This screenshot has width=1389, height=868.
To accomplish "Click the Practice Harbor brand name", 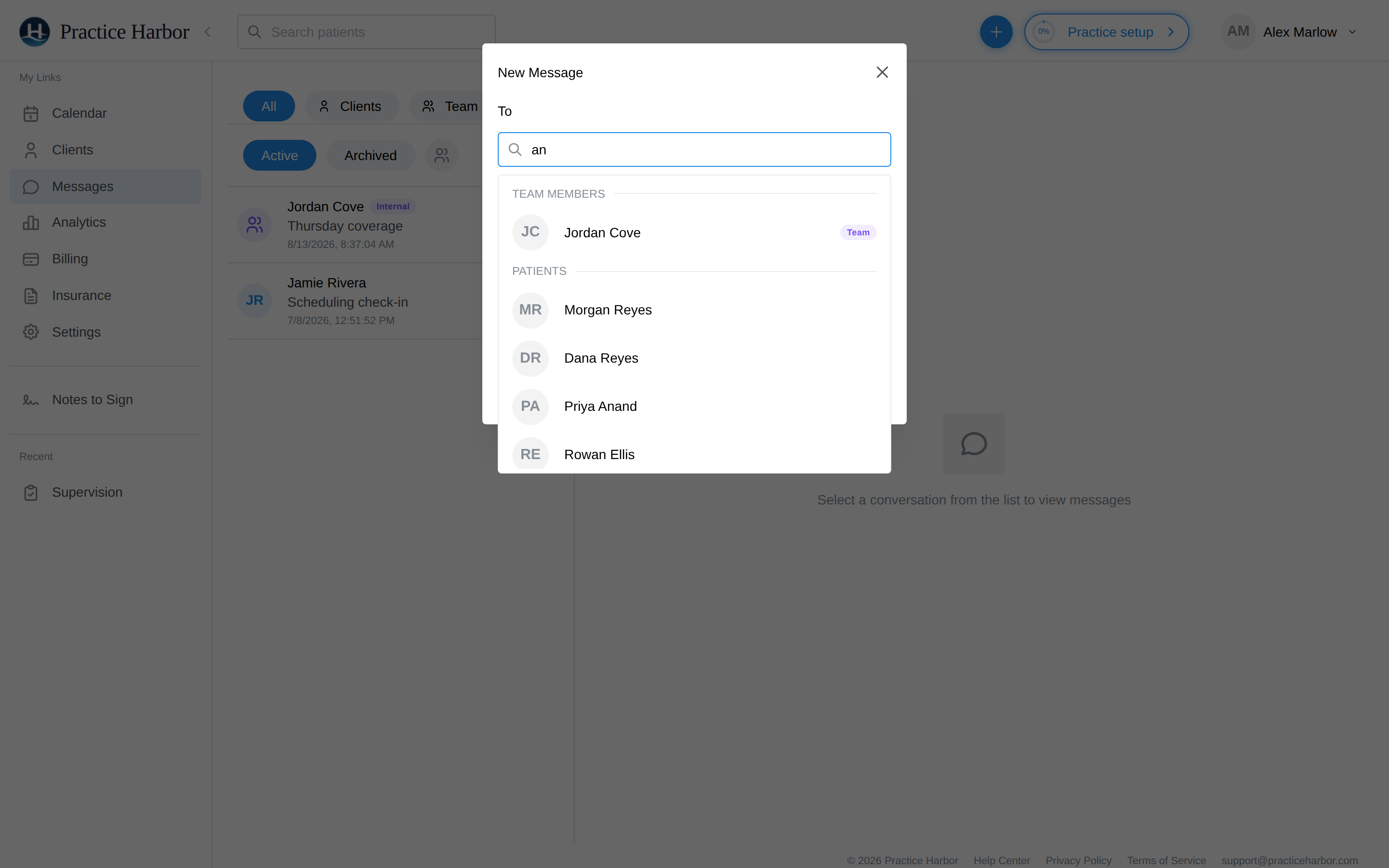I will pyautogui.click(x=124, y=32).
